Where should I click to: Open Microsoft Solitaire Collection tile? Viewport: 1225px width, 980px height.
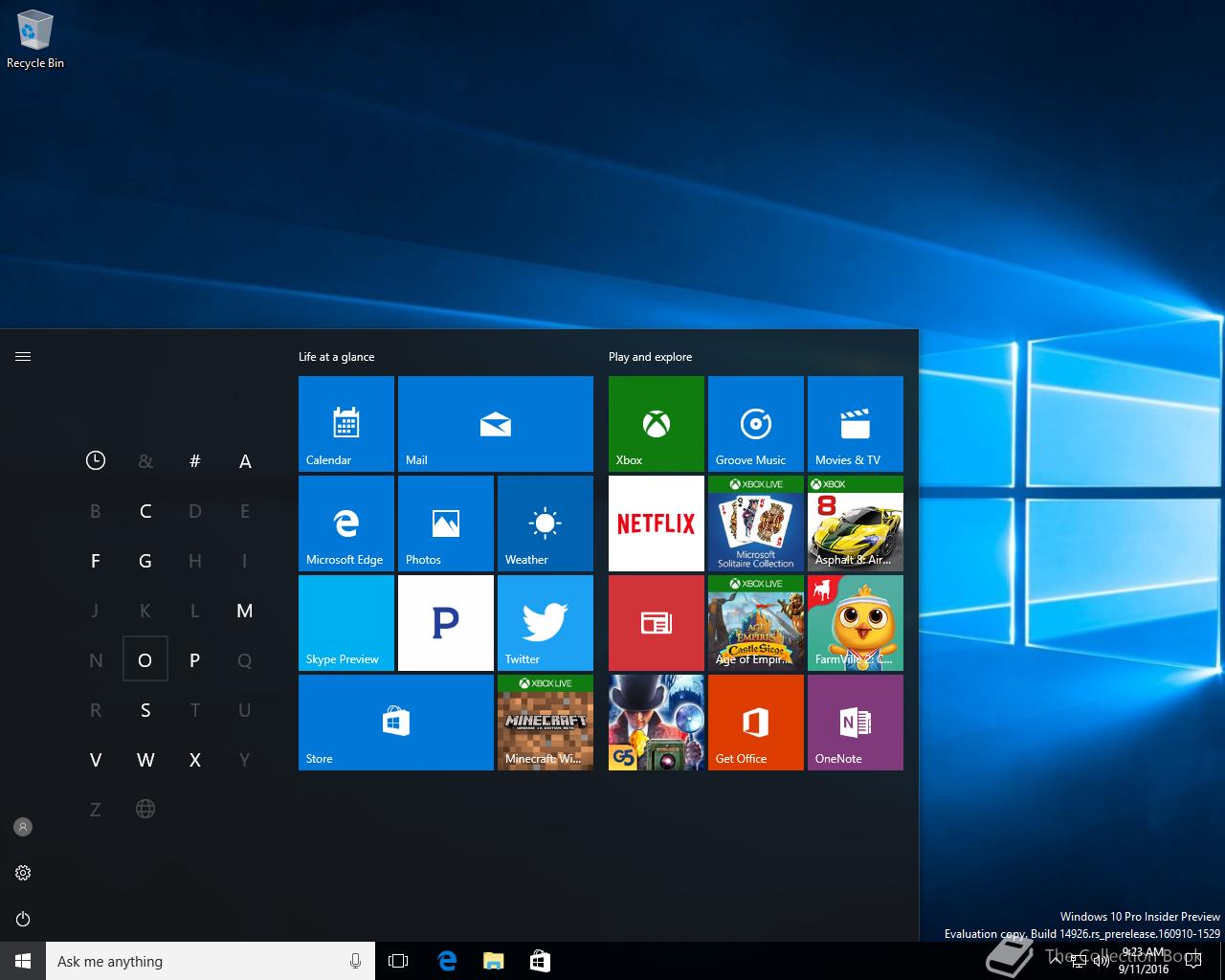coord(756,523)
